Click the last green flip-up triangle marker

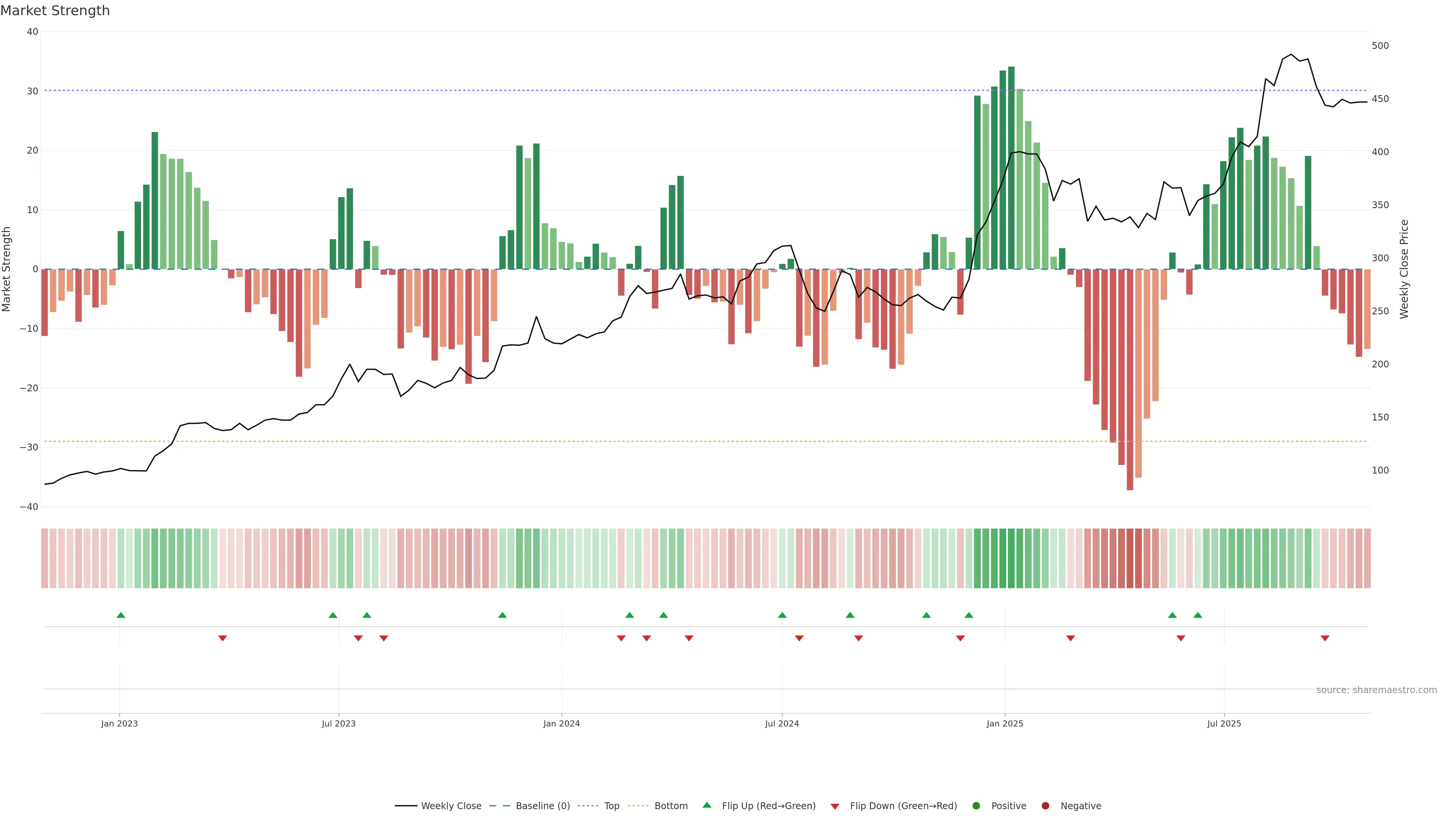1198,615
